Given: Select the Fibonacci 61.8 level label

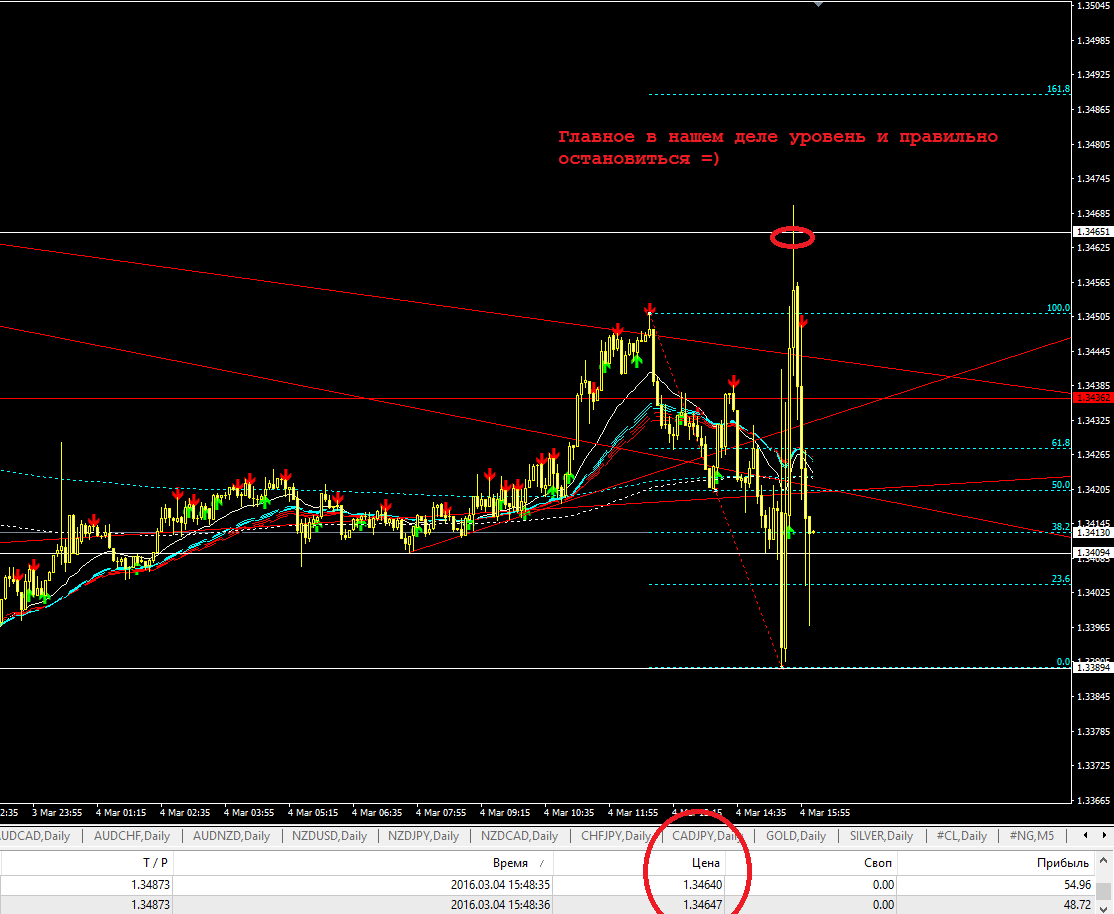Looking at the screenshot, I should 1061,443.
